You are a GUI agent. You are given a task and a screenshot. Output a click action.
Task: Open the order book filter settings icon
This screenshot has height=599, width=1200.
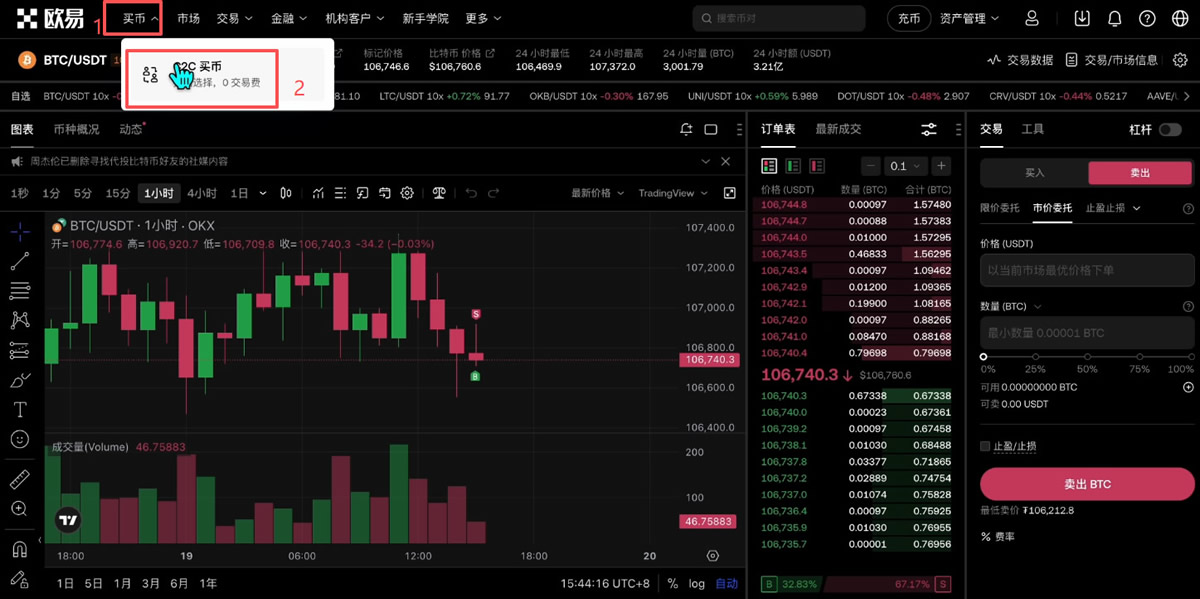coord(929,130)
